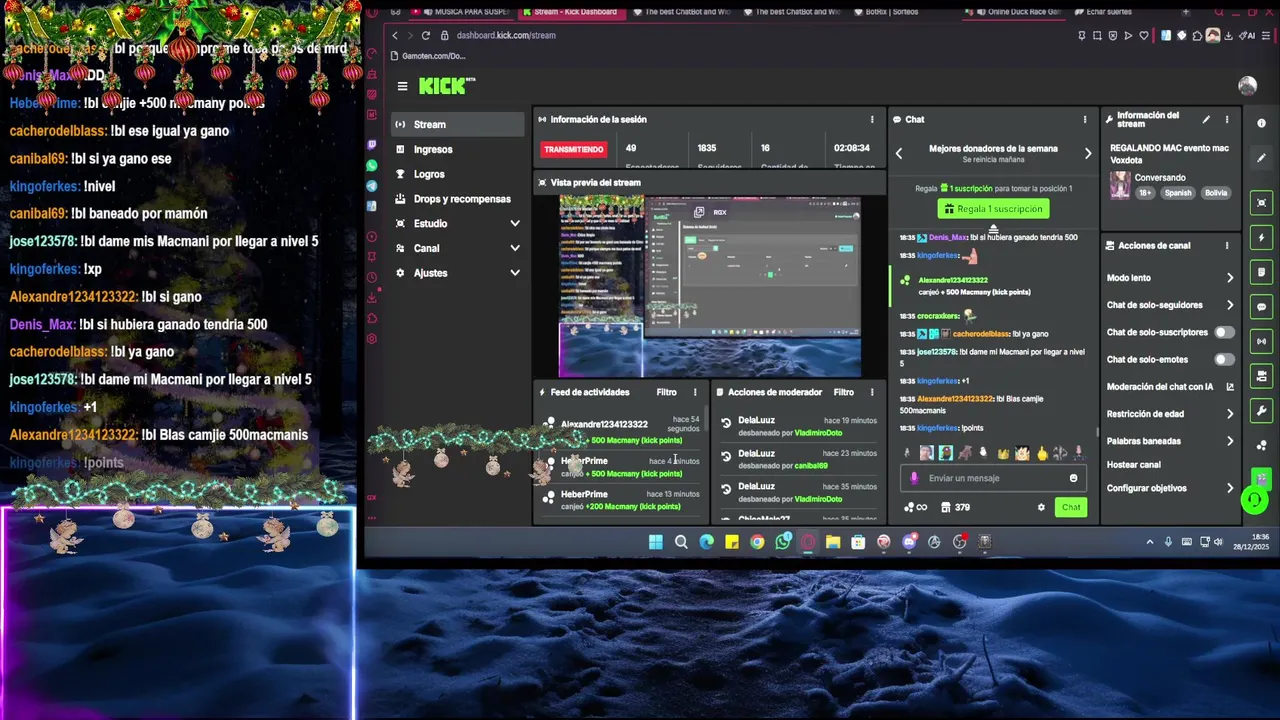The image size is (1280, 720).
Task: Open the emoji picker in message box
Action: pos(1073,478)
